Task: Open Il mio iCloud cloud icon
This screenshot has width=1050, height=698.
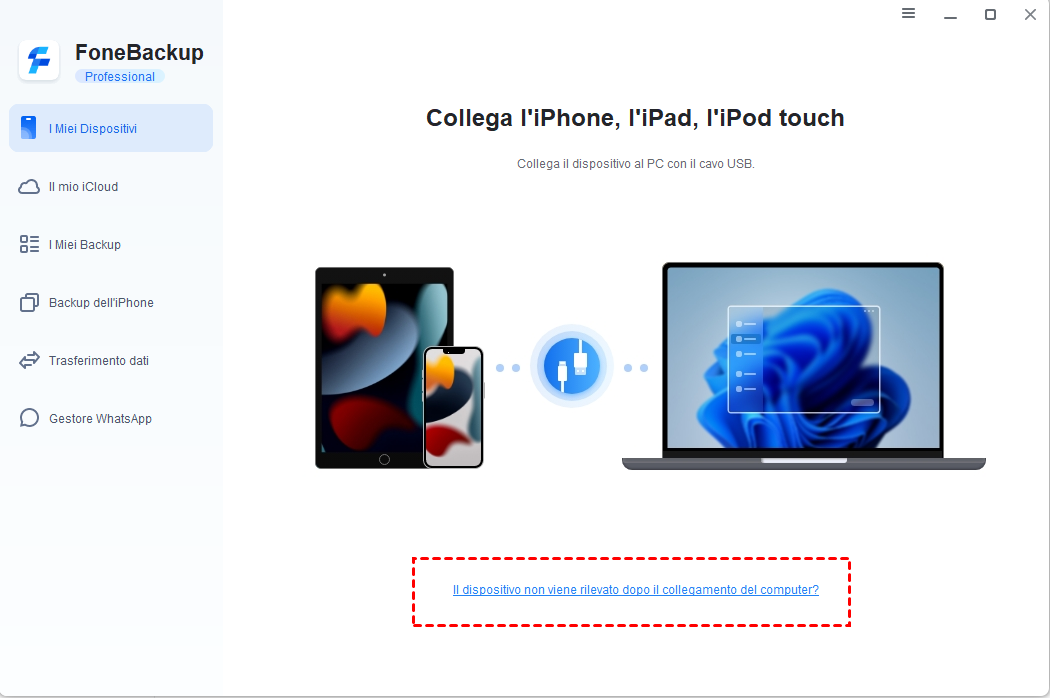Action: click(x=29, y=187)
